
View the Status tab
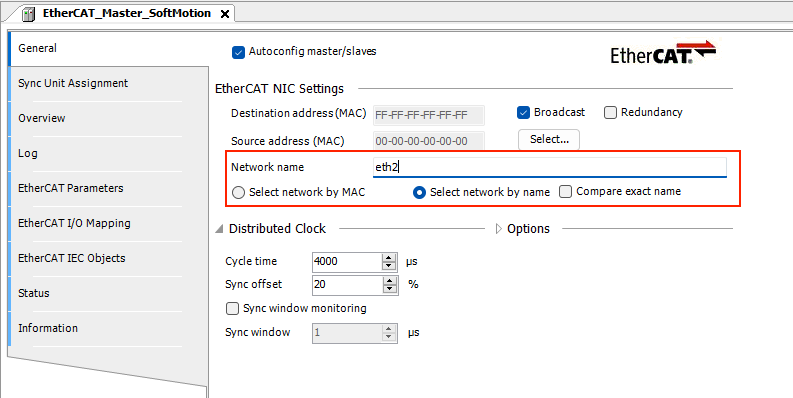[x=108, y=293]
